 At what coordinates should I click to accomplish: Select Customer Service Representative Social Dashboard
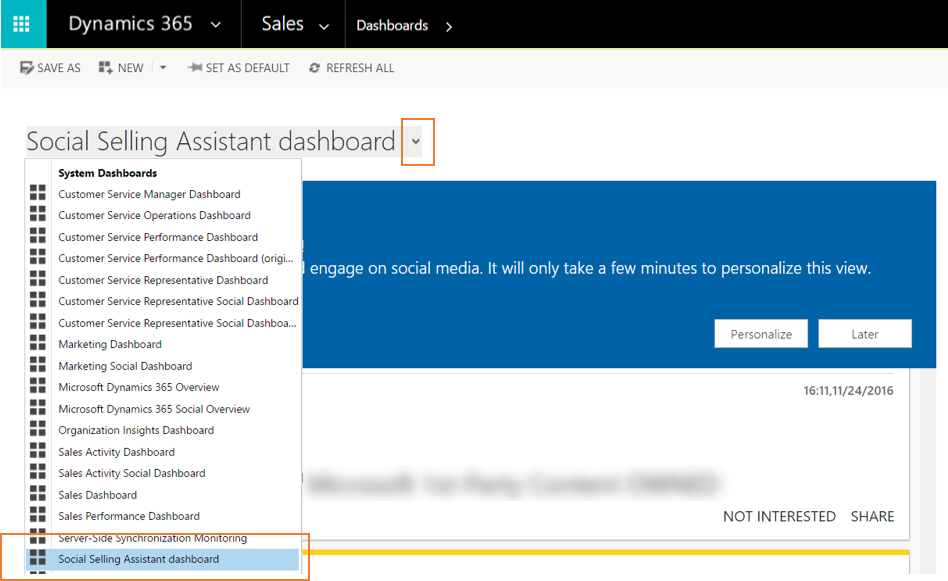178,301
